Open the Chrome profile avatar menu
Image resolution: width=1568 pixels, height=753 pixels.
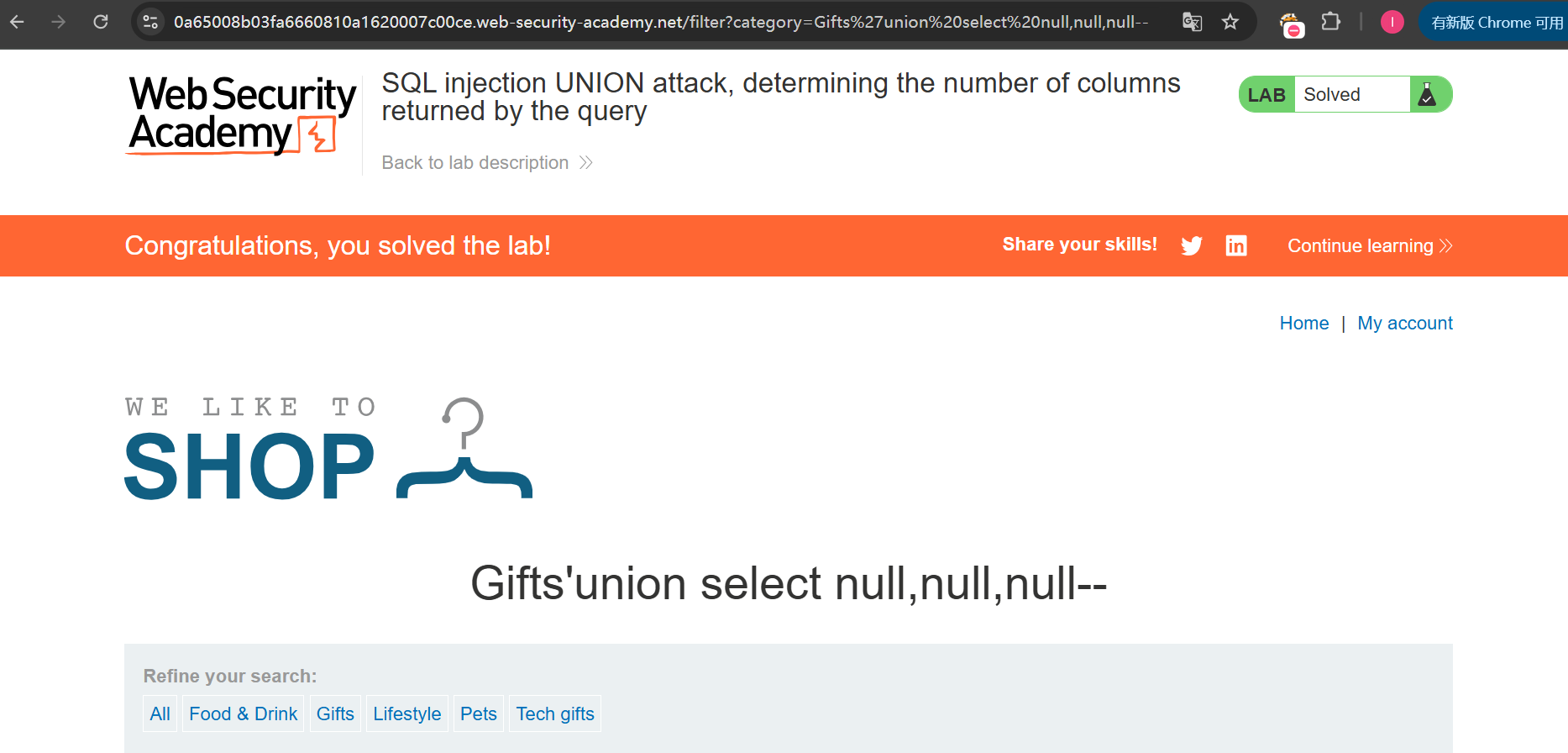(x=1392, y=22)
